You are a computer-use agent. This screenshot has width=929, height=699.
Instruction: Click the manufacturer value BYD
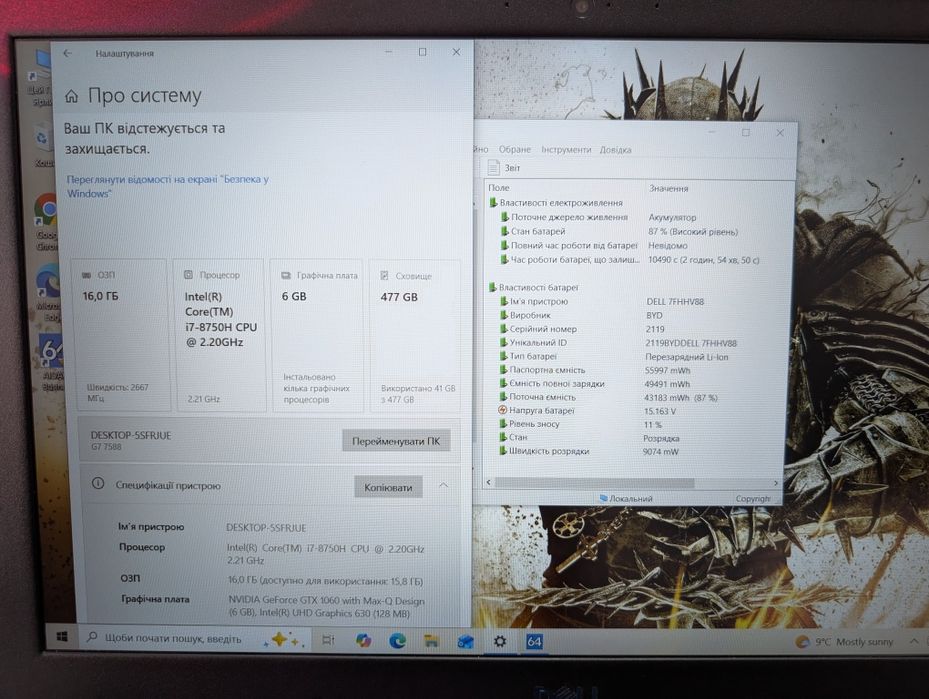coord(654,315)
